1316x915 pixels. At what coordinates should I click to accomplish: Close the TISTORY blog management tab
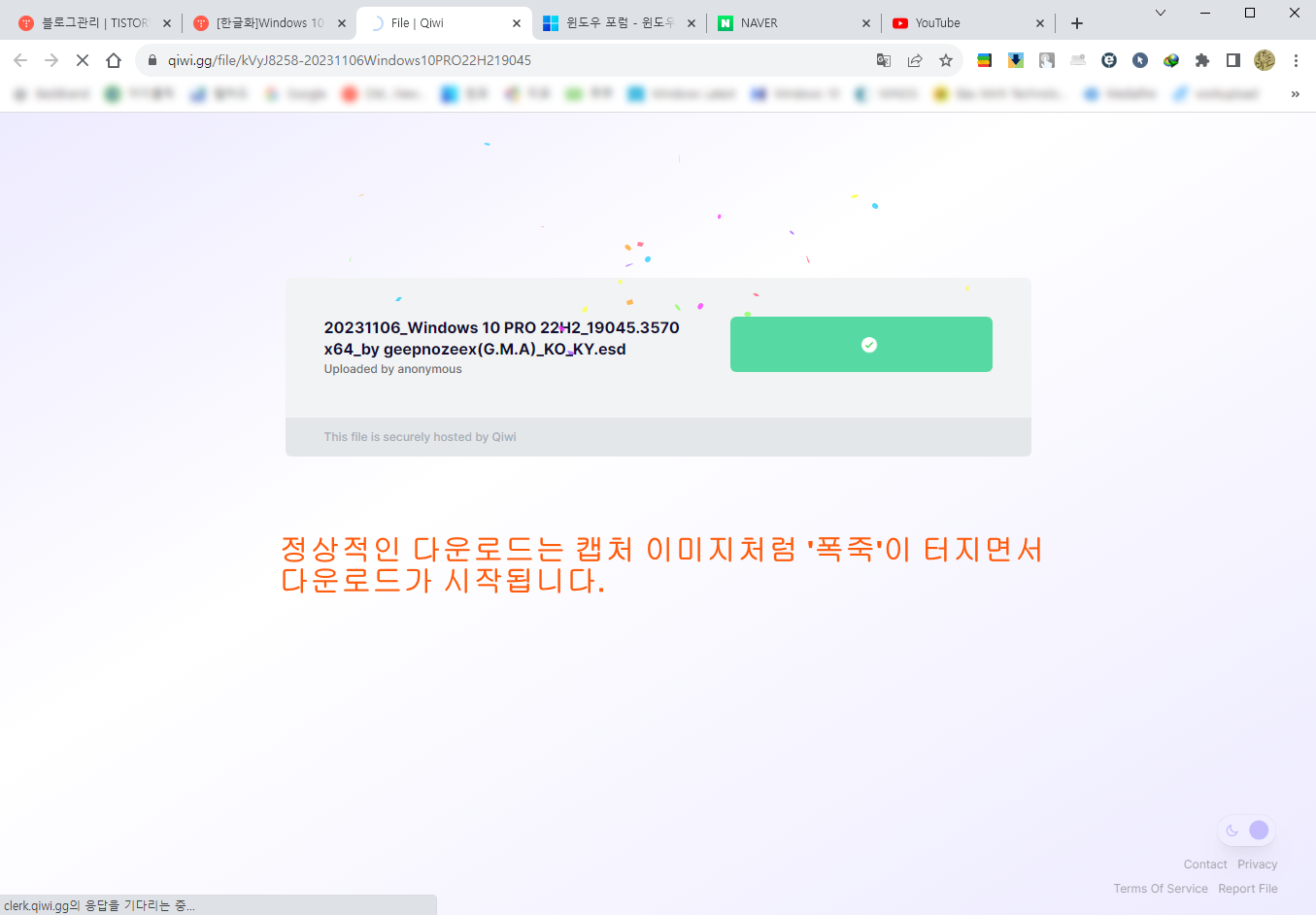167,23
